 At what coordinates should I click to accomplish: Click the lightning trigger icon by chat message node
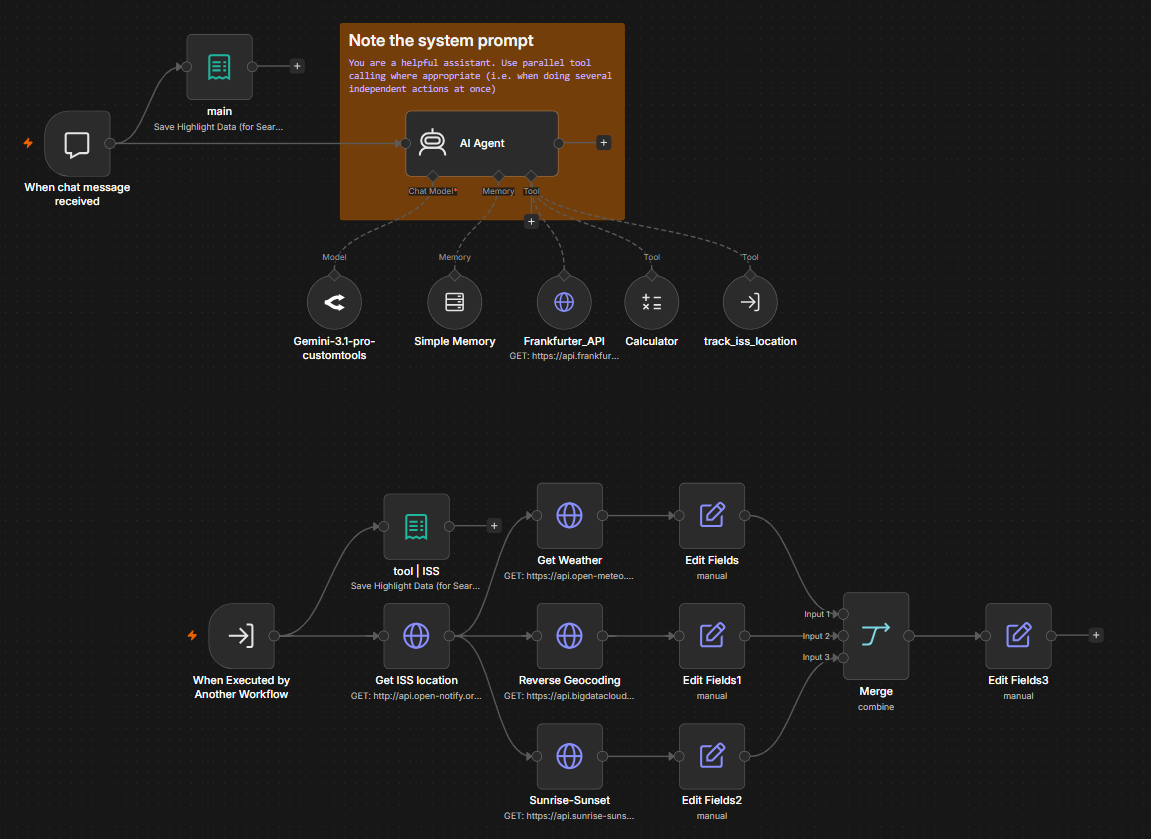tap(28, 143)
